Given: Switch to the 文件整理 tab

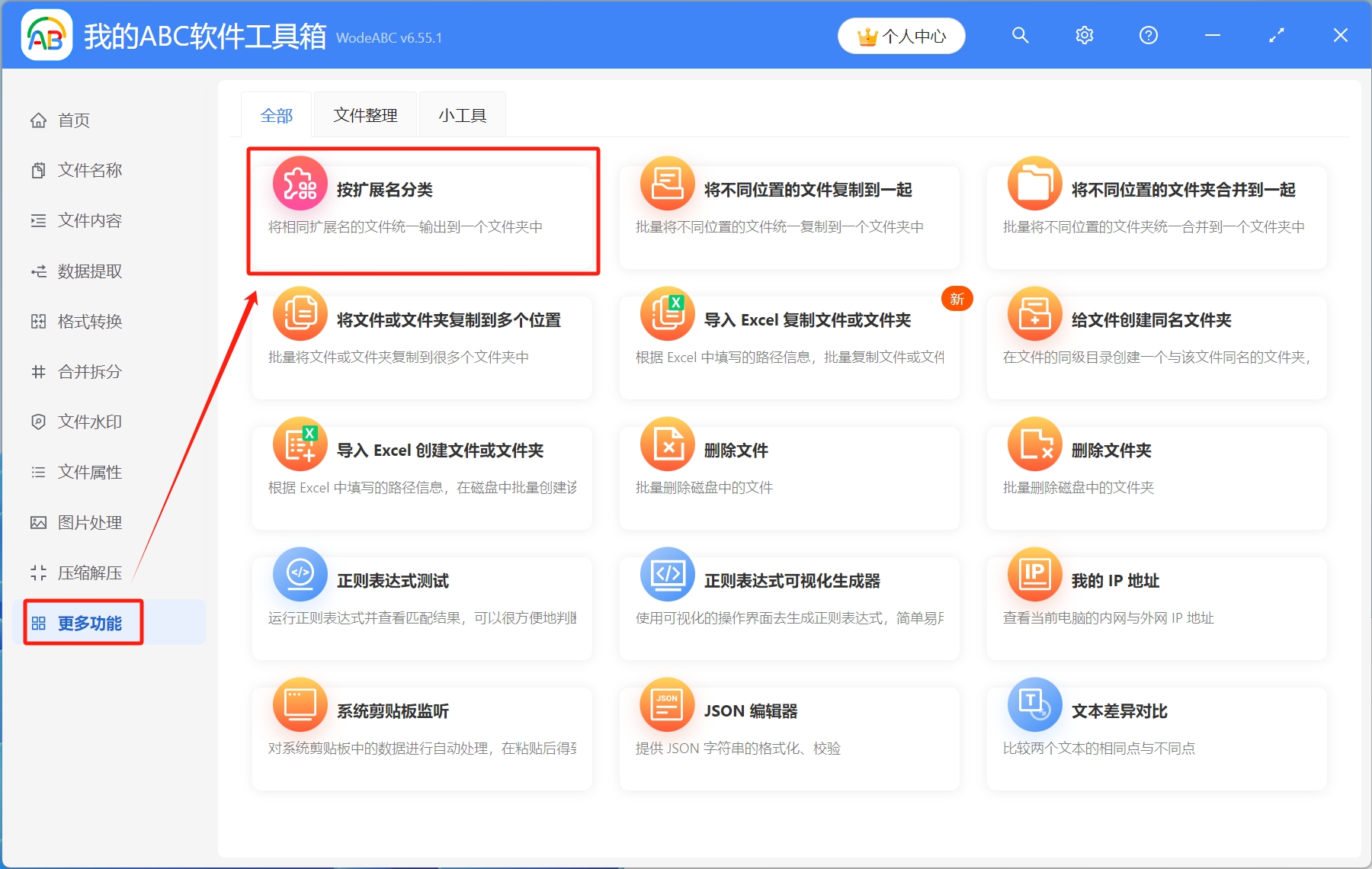Looking at the screenshot, I should point(364,114).
